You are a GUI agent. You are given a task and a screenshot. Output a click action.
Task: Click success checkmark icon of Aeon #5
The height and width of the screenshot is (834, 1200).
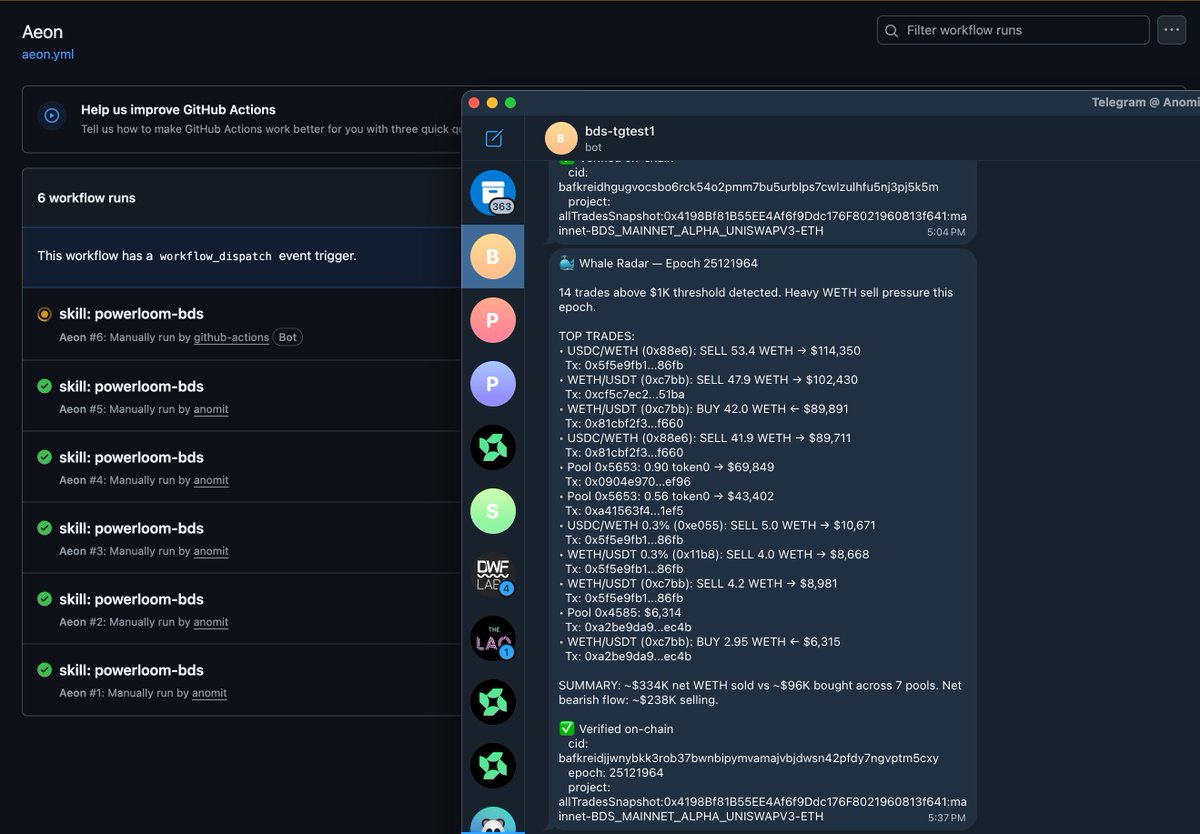coord(44,386)
